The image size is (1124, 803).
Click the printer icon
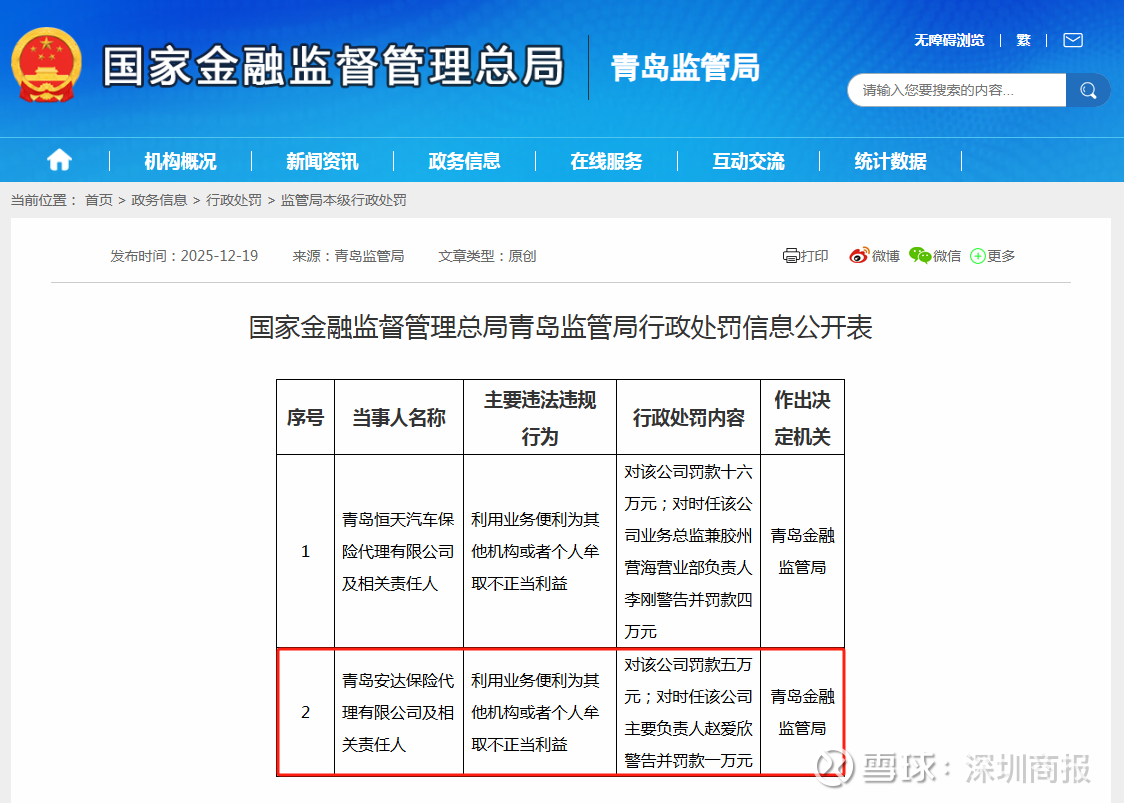(790, 256)
